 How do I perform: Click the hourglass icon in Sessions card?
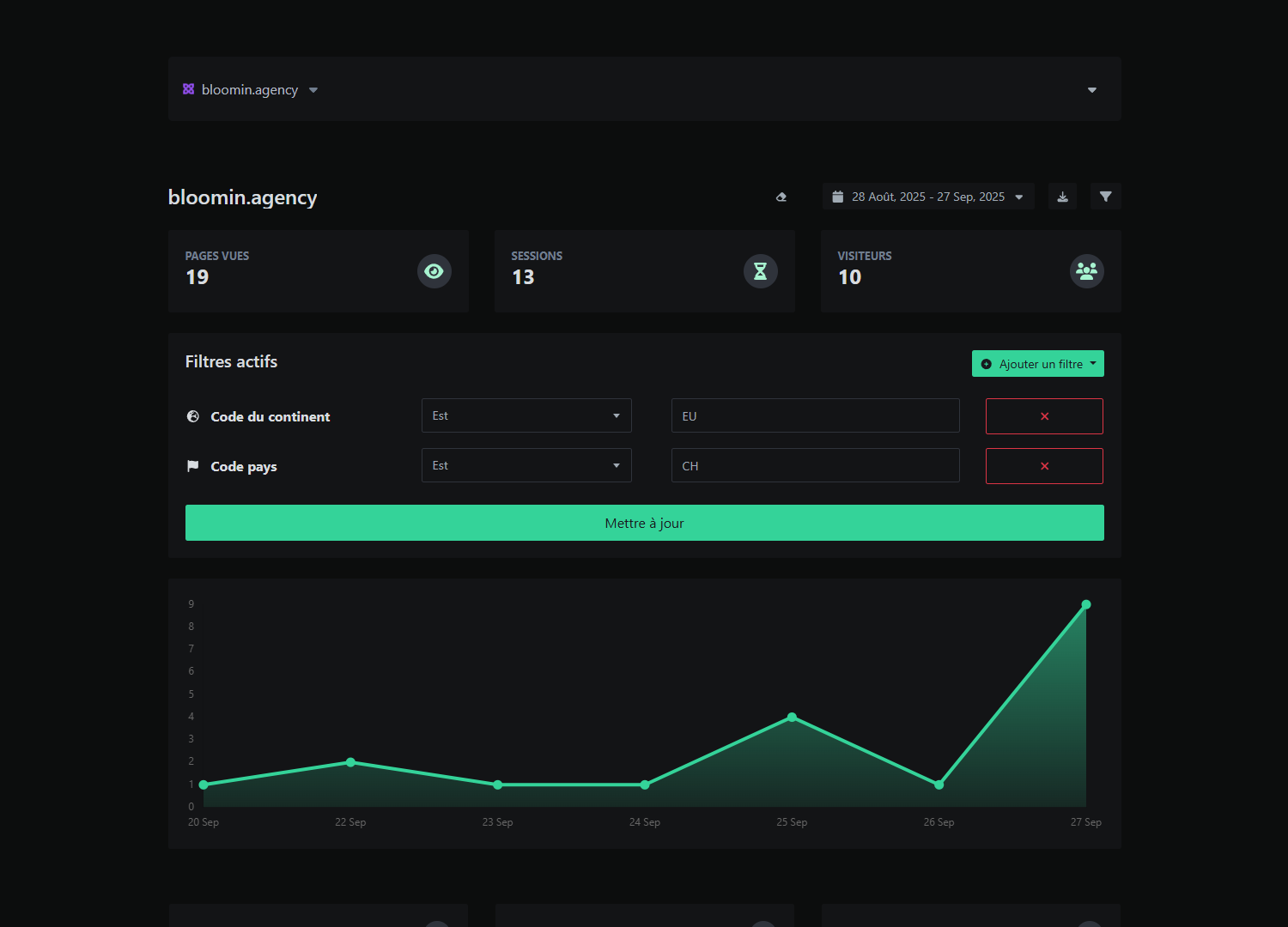click(760, 271)
